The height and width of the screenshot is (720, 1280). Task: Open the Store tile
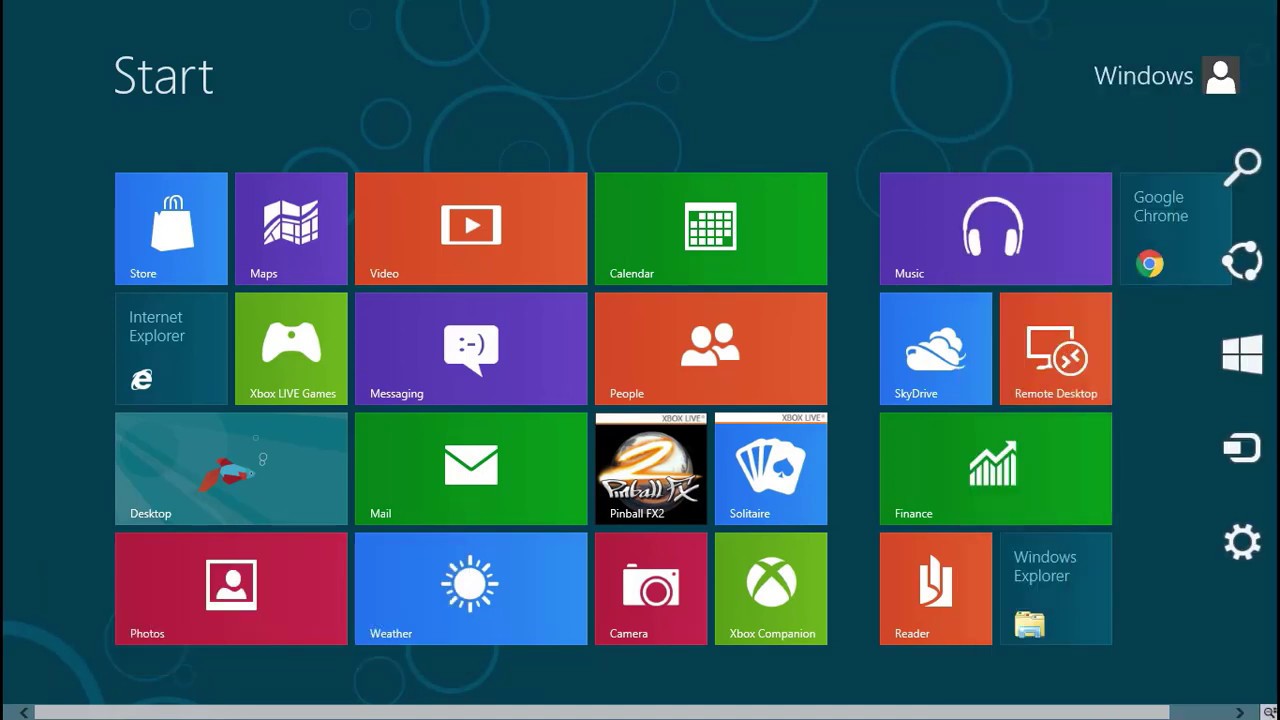(x=171, y=229)
